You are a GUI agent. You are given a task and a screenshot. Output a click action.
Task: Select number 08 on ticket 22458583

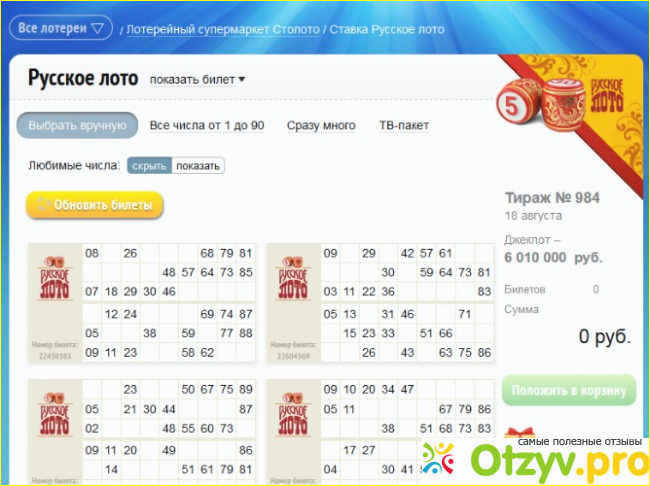coord(92,254)
